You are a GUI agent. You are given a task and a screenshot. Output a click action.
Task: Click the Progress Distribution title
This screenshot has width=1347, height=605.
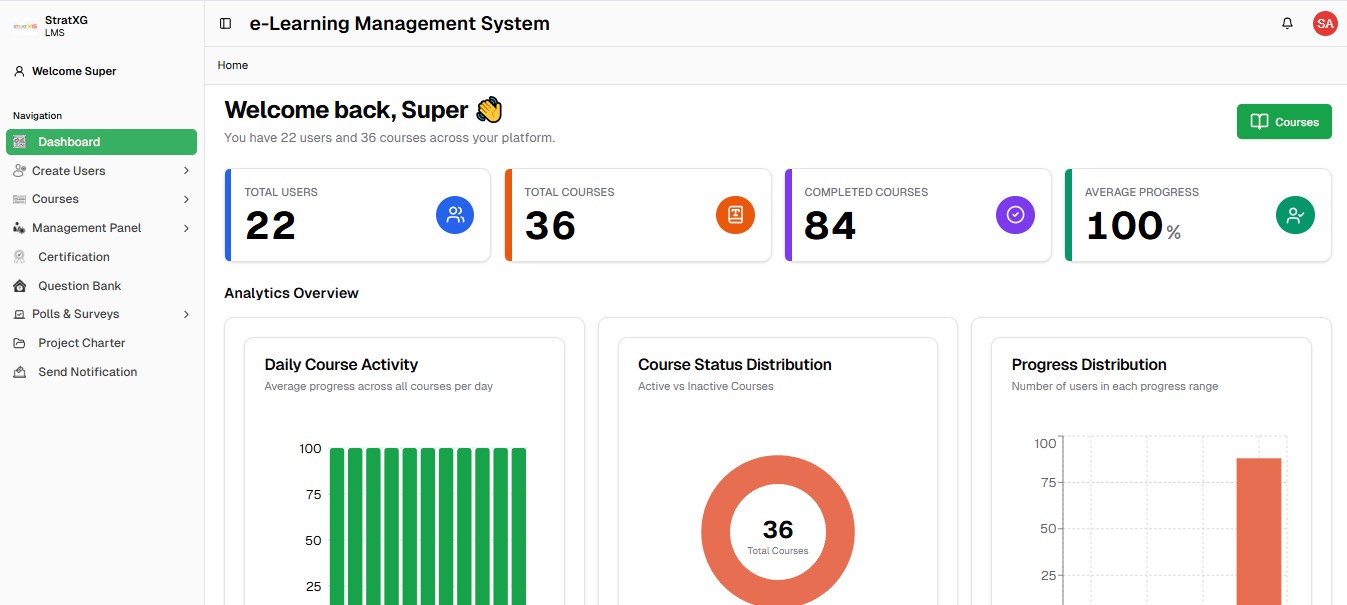pos(1089,365)
